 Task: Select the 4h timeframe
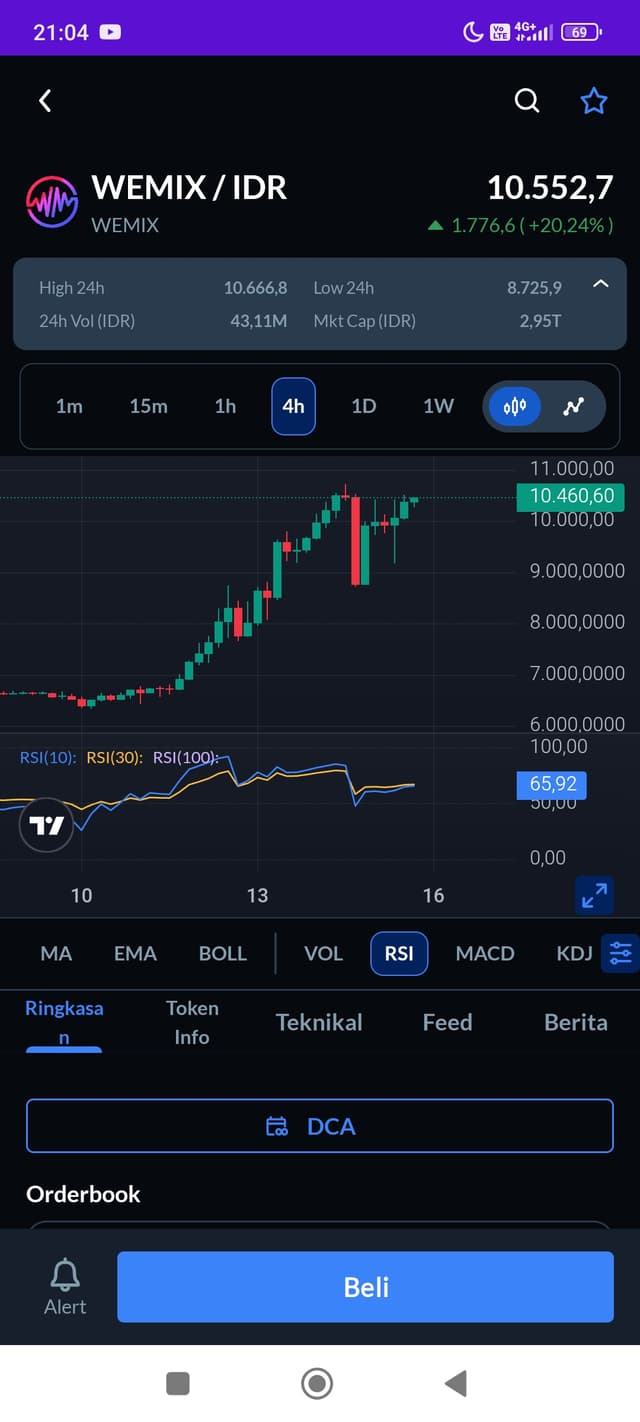tap(293, 406)
